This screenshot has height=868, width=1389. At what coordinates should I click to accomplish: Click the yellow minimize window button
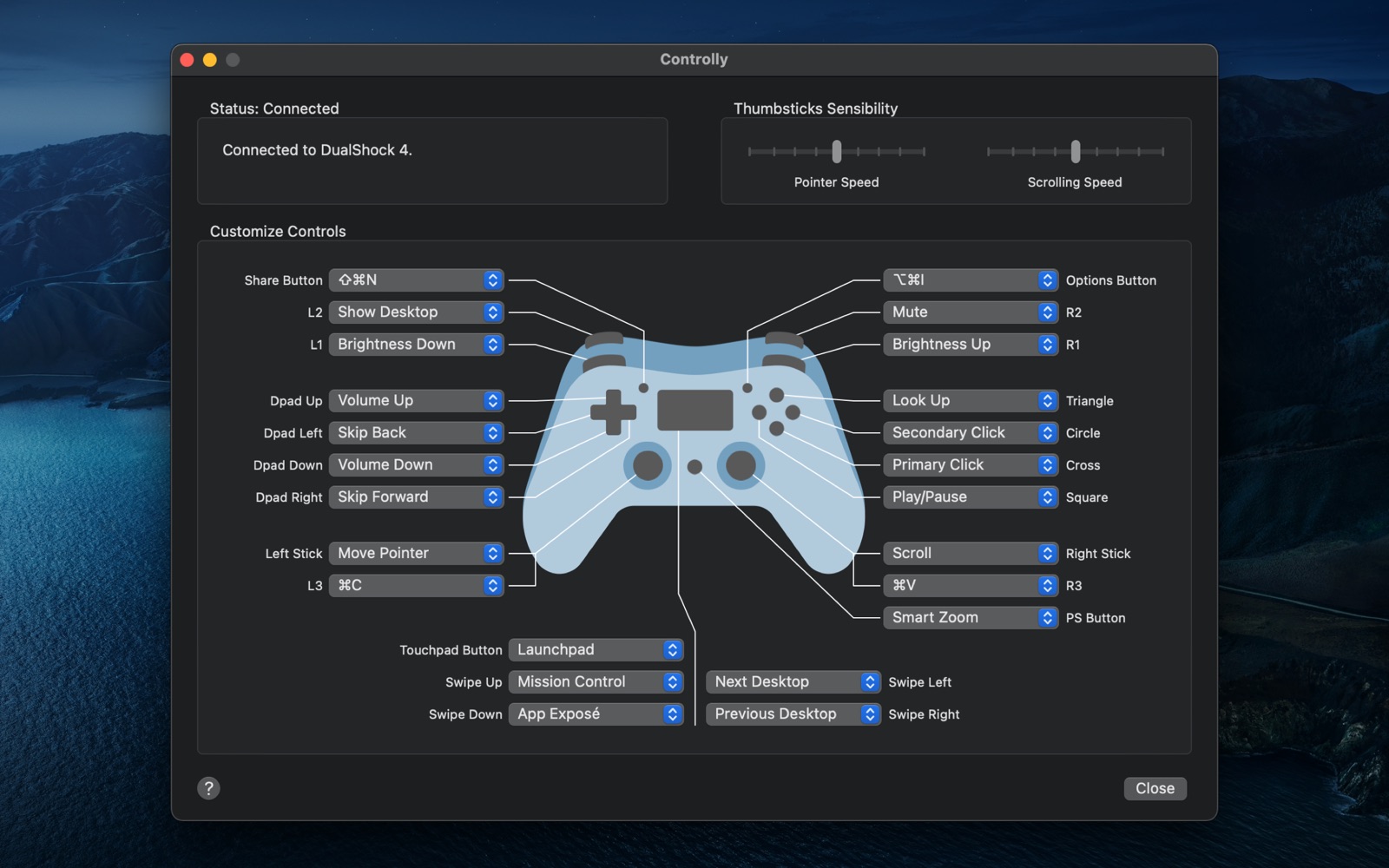[x=209, y=60]
